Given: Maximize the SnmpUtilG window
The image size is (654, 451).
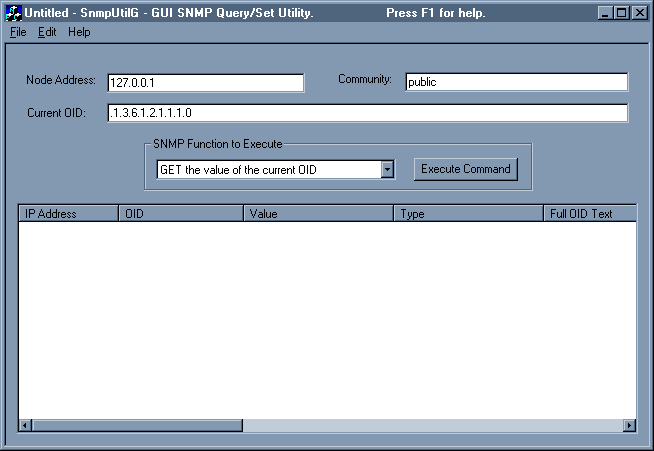Looking at the screenshot, I should tap(622, 13).
